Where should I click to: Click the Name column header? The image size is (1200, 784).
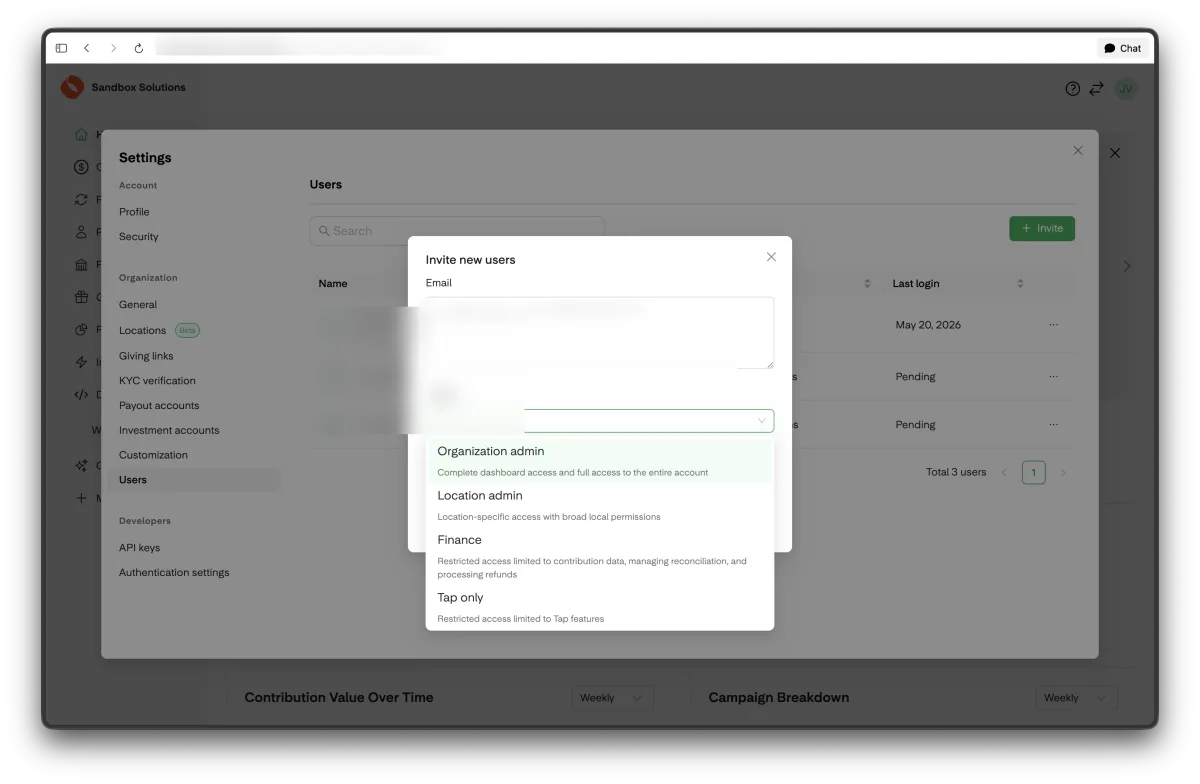[x=333, y=284]
